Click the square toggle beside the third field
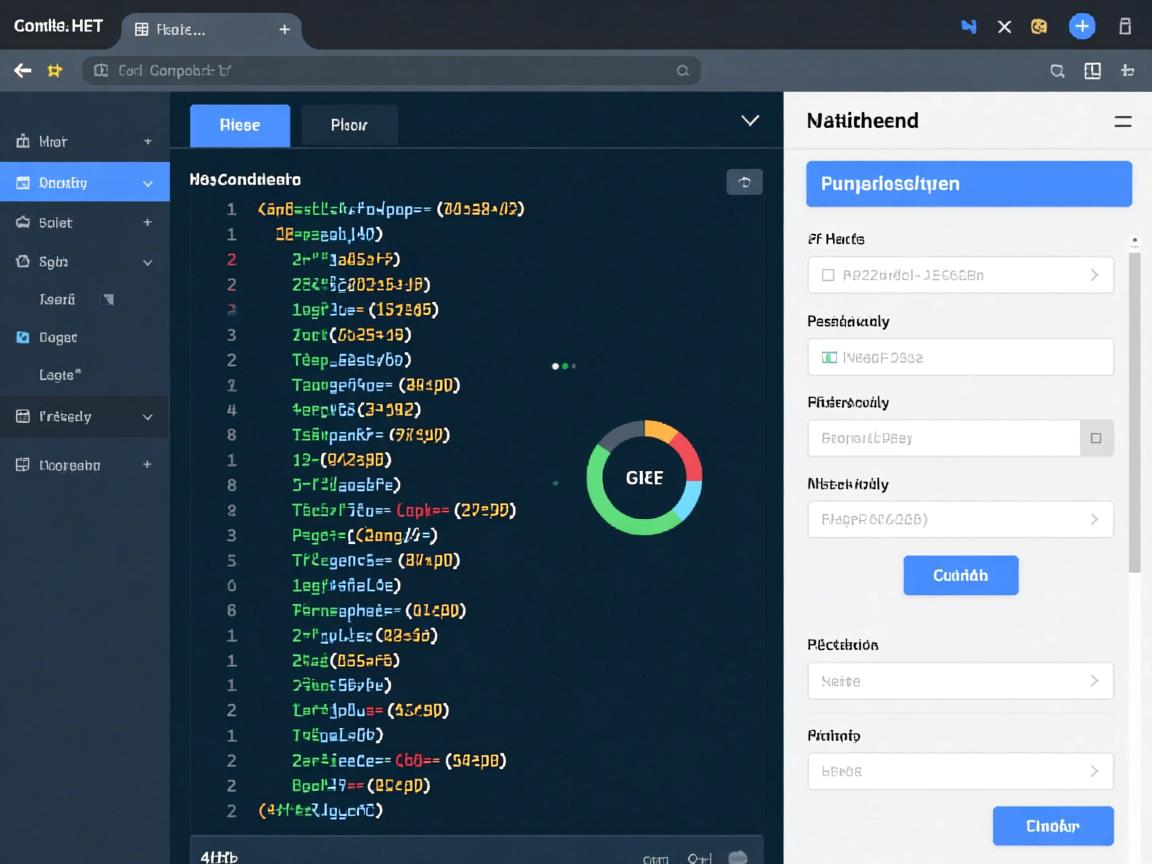This screenshot has width=1152, height=864. [1096, 438]
